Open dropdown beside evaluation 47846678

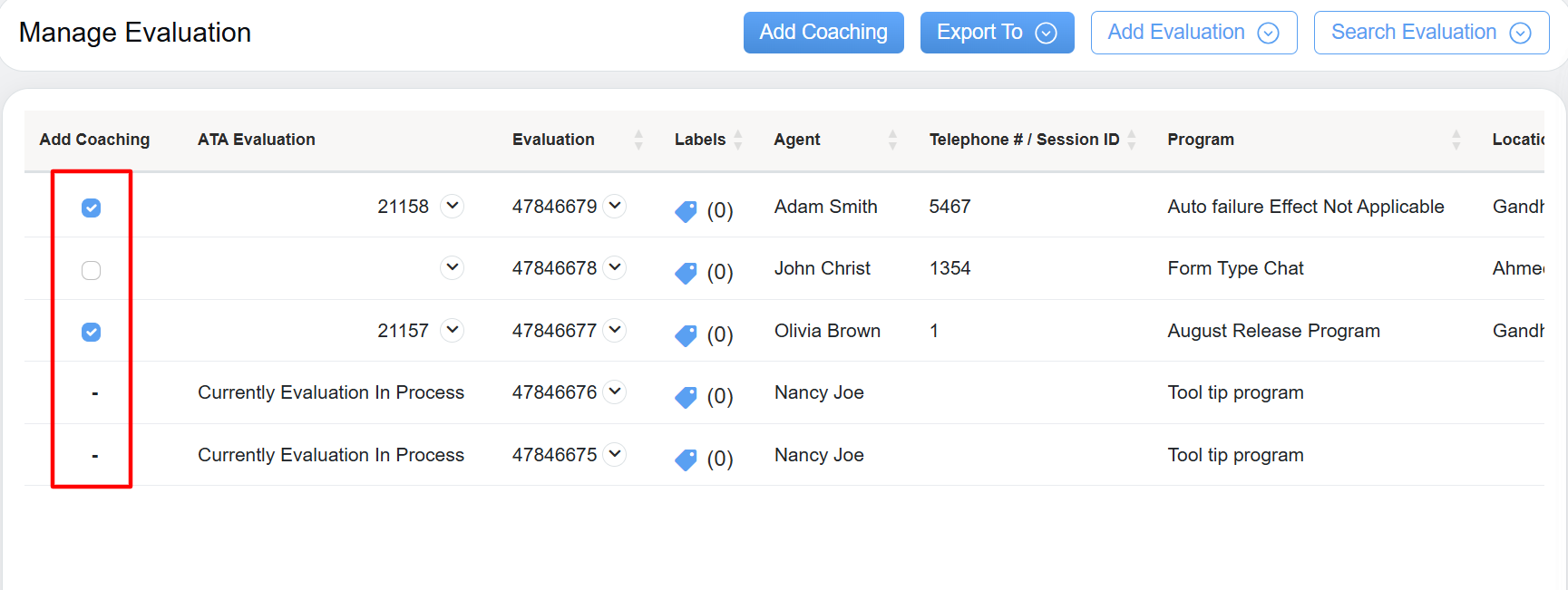(615, 267)
